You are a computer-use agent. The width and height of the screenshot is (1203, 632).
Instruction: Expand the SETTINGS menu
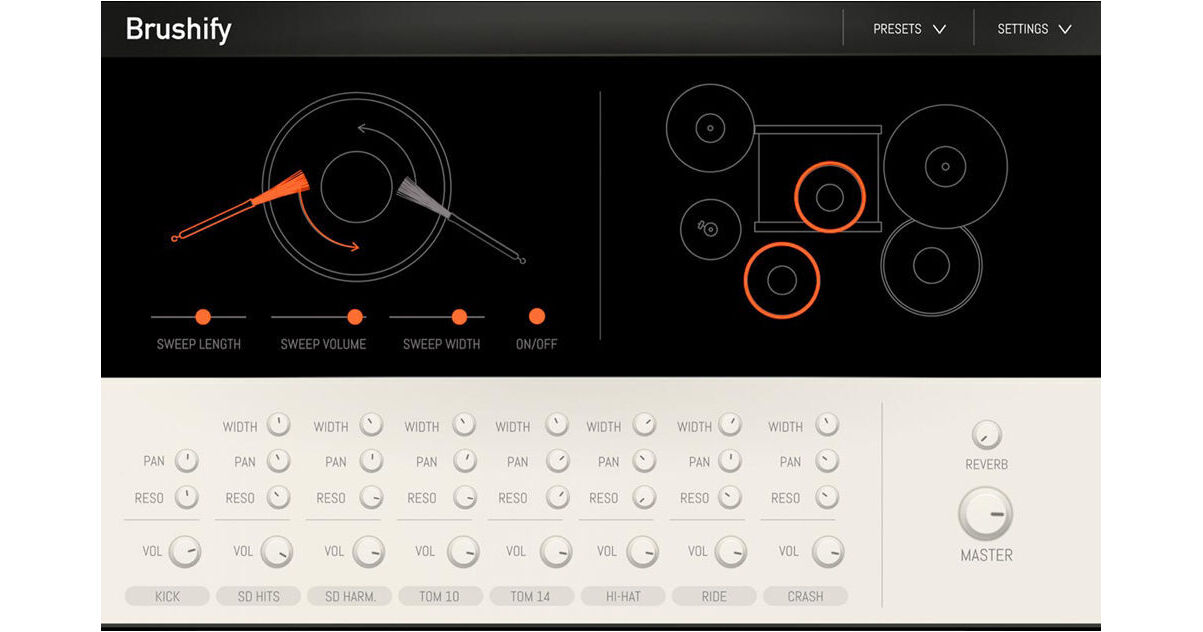(x=1033, y=29)
